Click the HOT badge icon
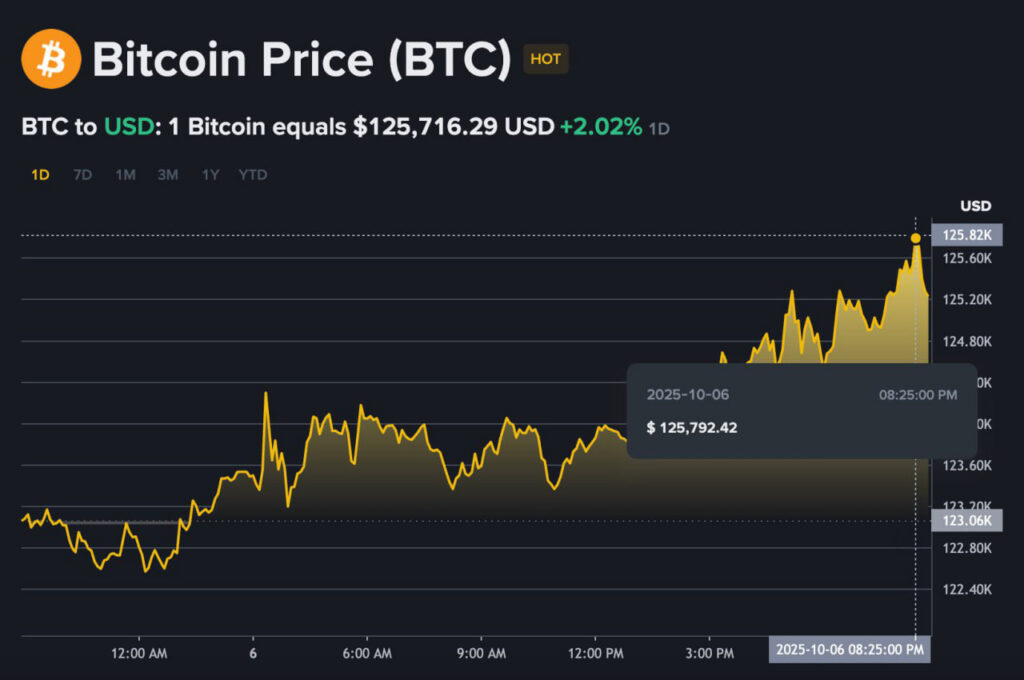 (x=545, y=59)
